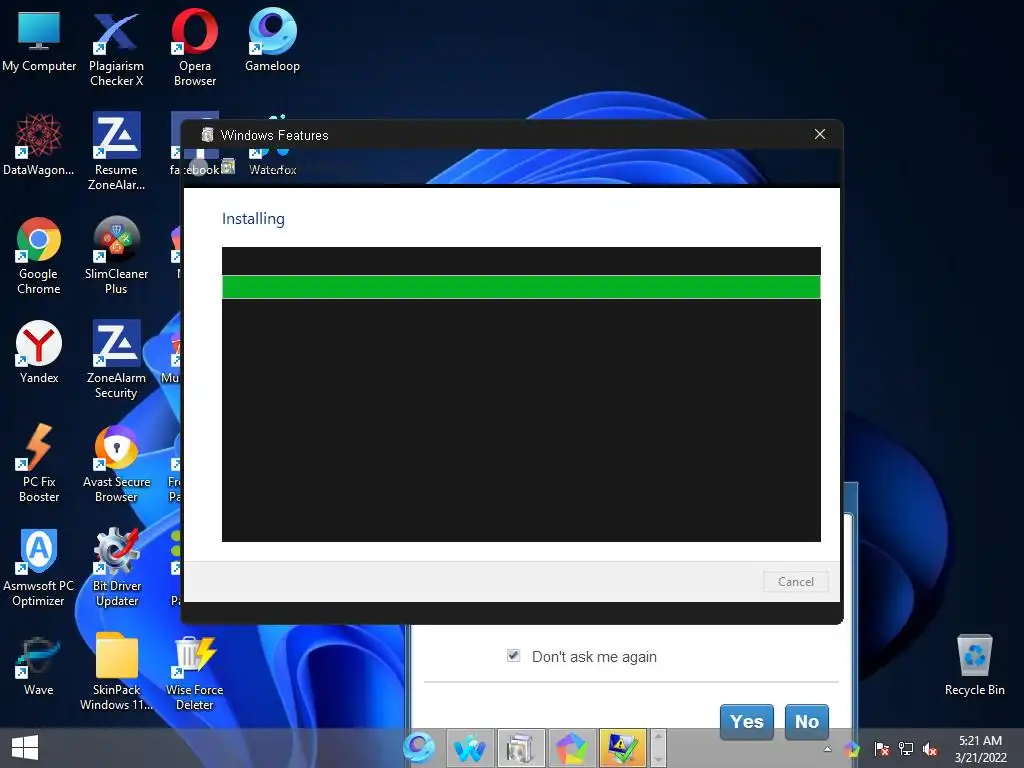Click the Windows Start button
Screen dimensions: 1024x768
tap(25, 748)
